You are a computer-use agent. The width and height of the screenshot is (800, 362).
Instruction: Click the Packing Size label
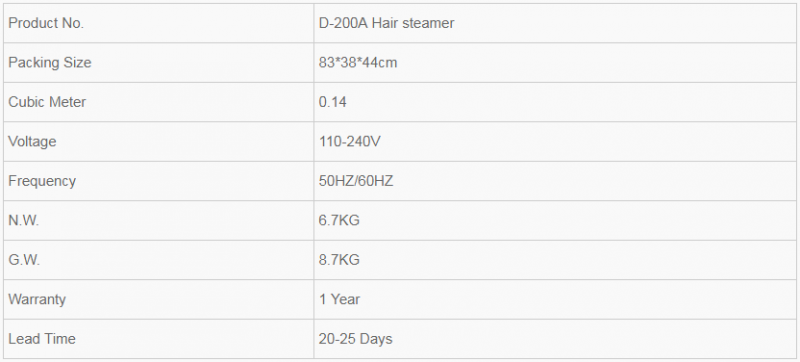click(x=49, y=63)
